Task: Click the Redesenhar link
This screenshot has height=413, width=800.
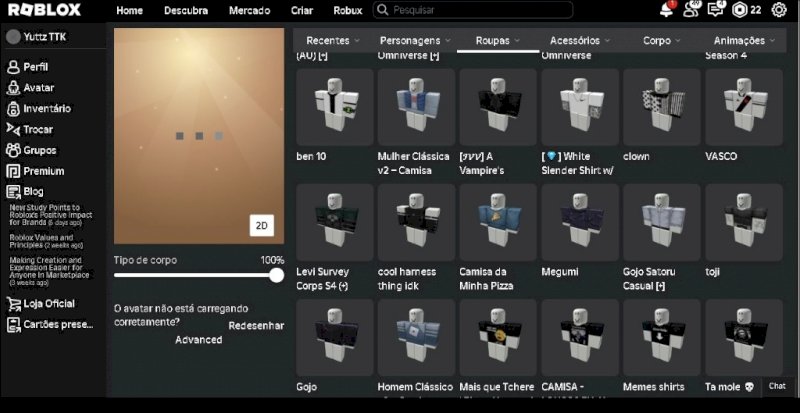Action: coord(256,325)
